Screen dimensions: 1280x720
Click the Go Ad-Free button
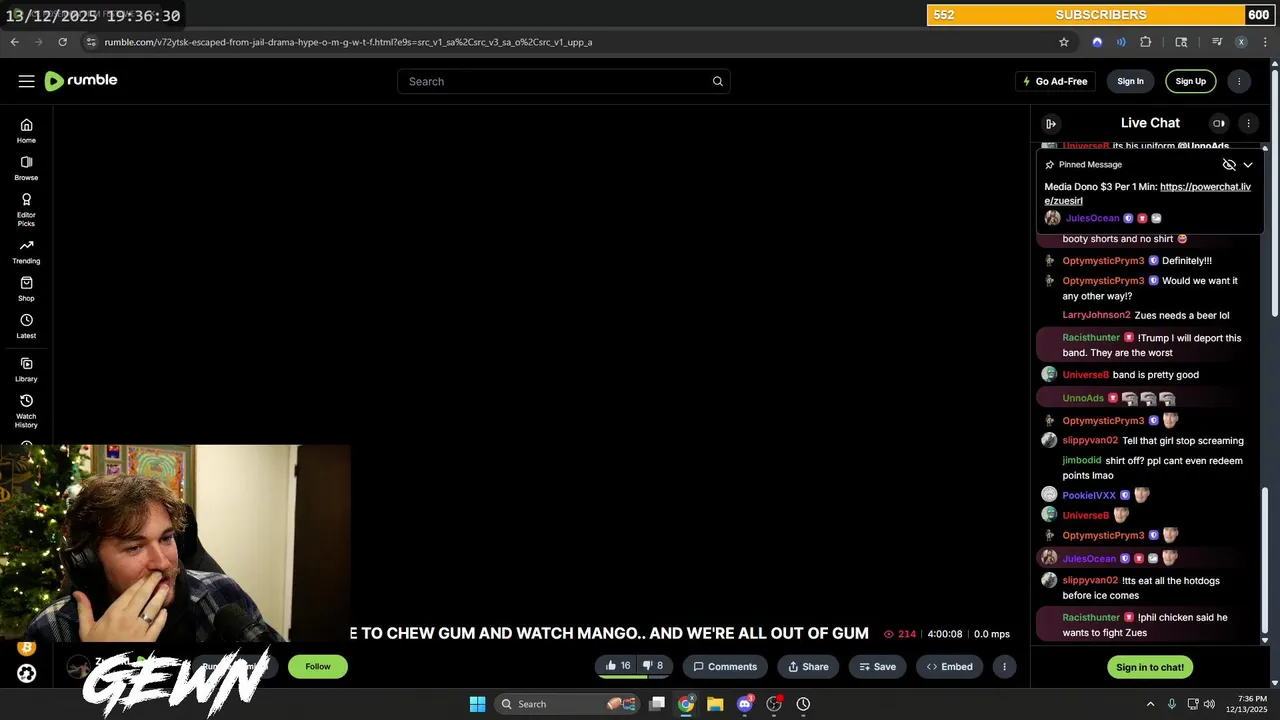coord(1055,81)
